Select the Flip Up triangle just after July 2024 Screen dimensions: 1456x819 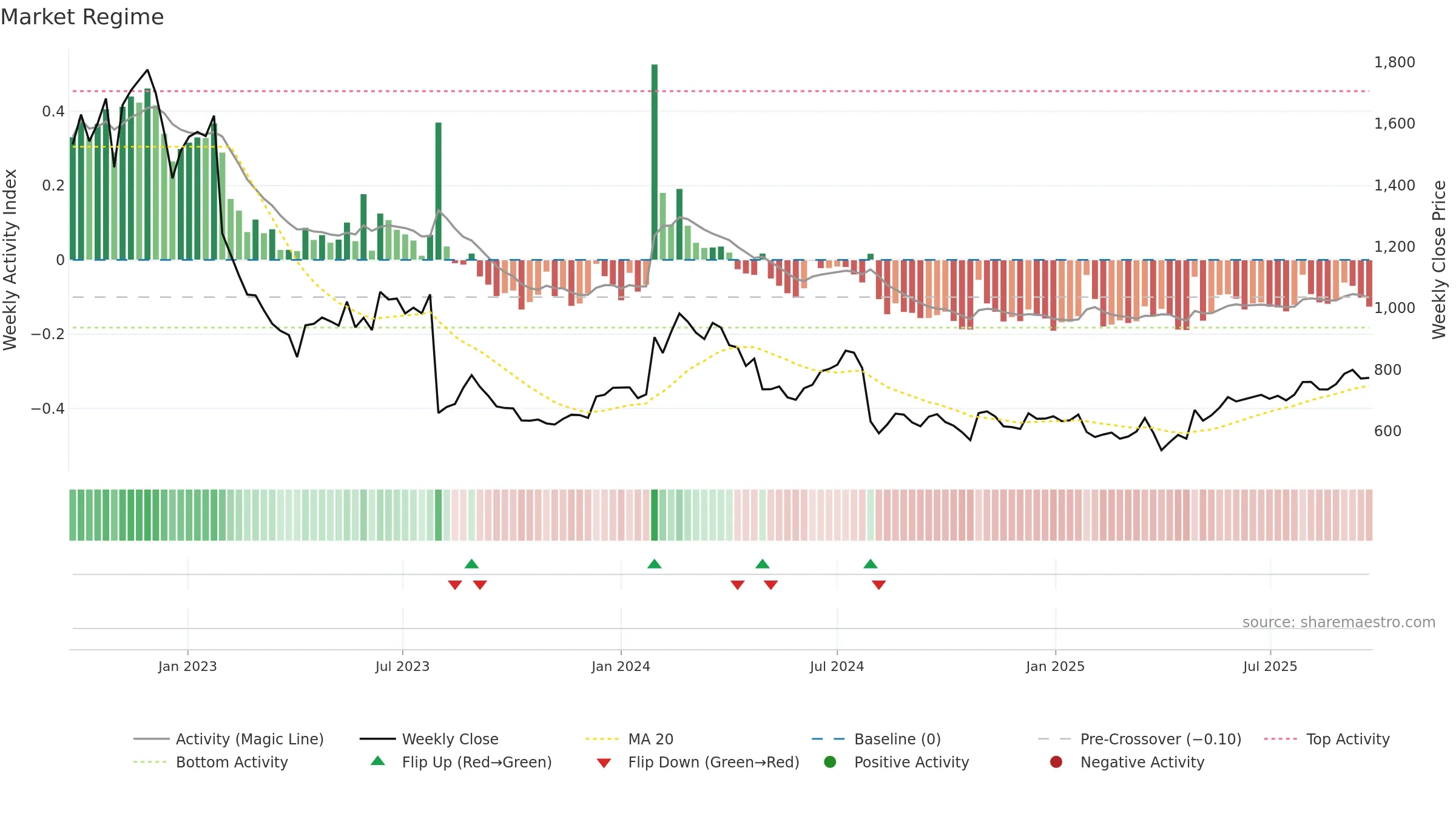pyautogui.click(x=871, y=564)
